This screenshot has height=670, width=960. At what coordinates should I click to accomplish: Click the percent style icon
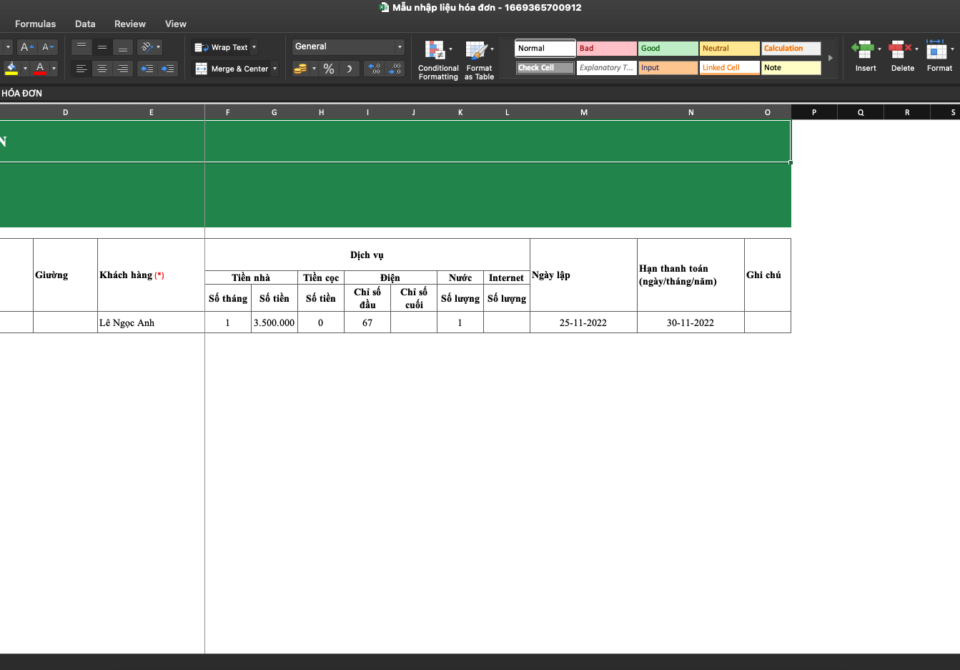[328, 69]
